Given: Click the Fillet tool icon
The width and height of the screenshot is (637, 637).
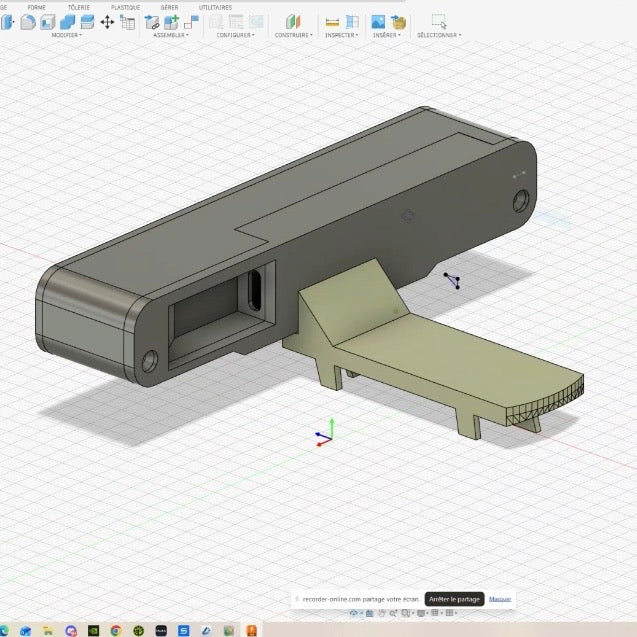Looking at the screenshot, I should [x=28, y=22].
